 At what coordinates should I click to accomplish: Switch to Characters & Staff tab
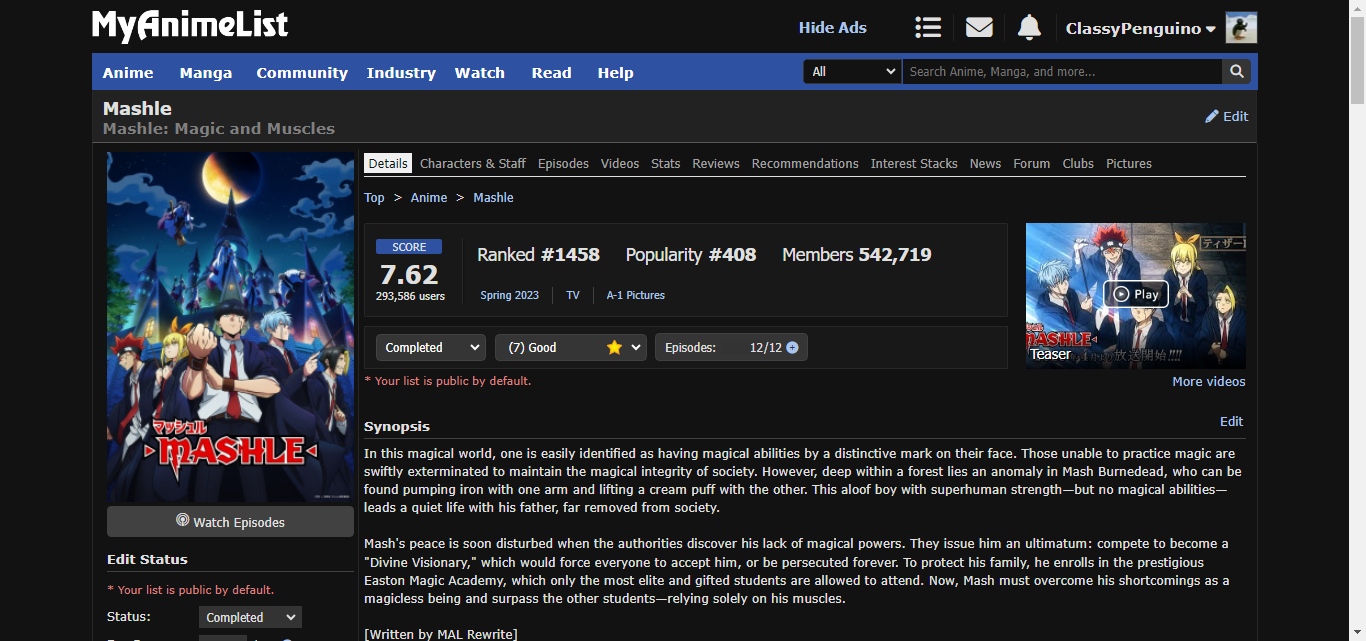pos(473,163)
